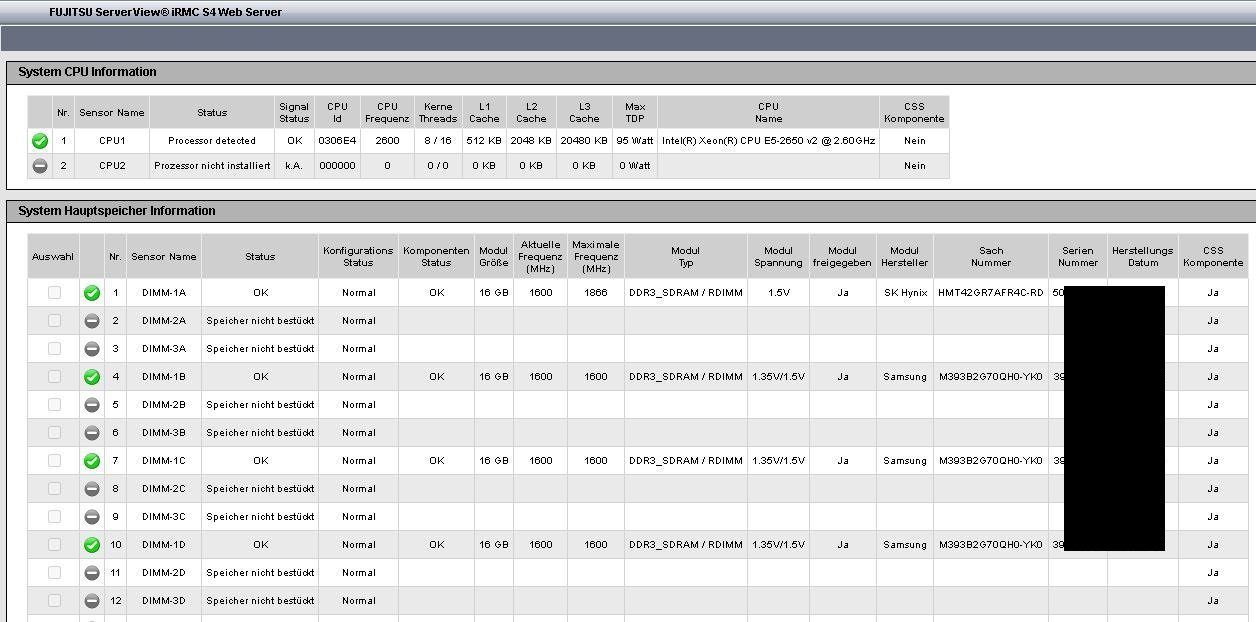Click the 'Processor detected' status cell
Screen dimensions: 1256x622
(x=212, y=141)
